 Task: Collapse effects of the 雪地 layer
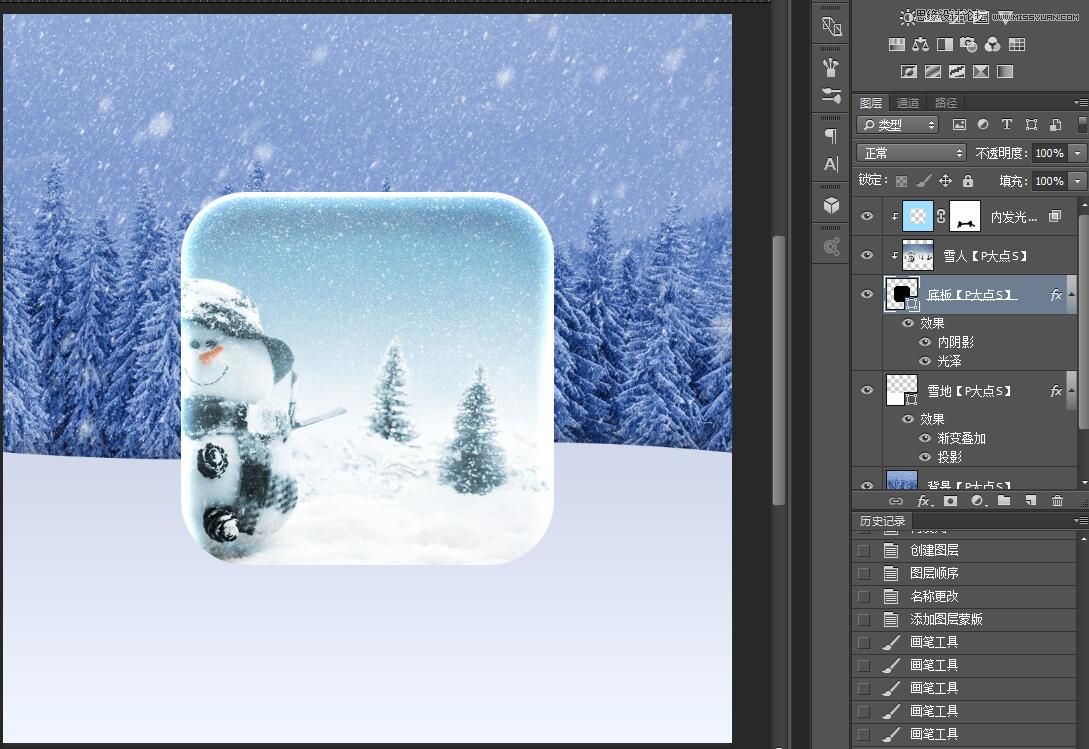click(x=1073, y=391)
